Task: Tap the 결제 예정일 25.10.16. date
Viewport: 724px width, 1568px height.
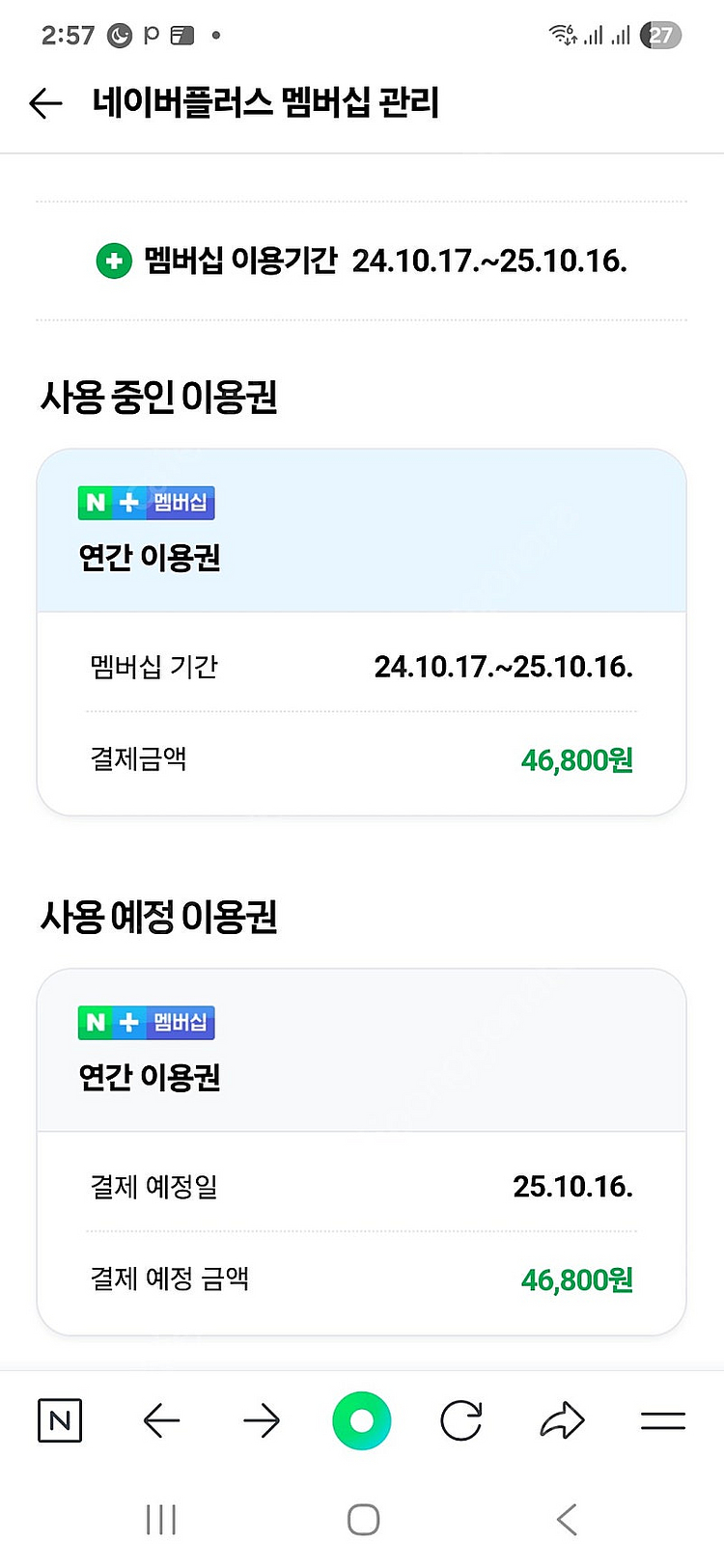Action: 572,1187
